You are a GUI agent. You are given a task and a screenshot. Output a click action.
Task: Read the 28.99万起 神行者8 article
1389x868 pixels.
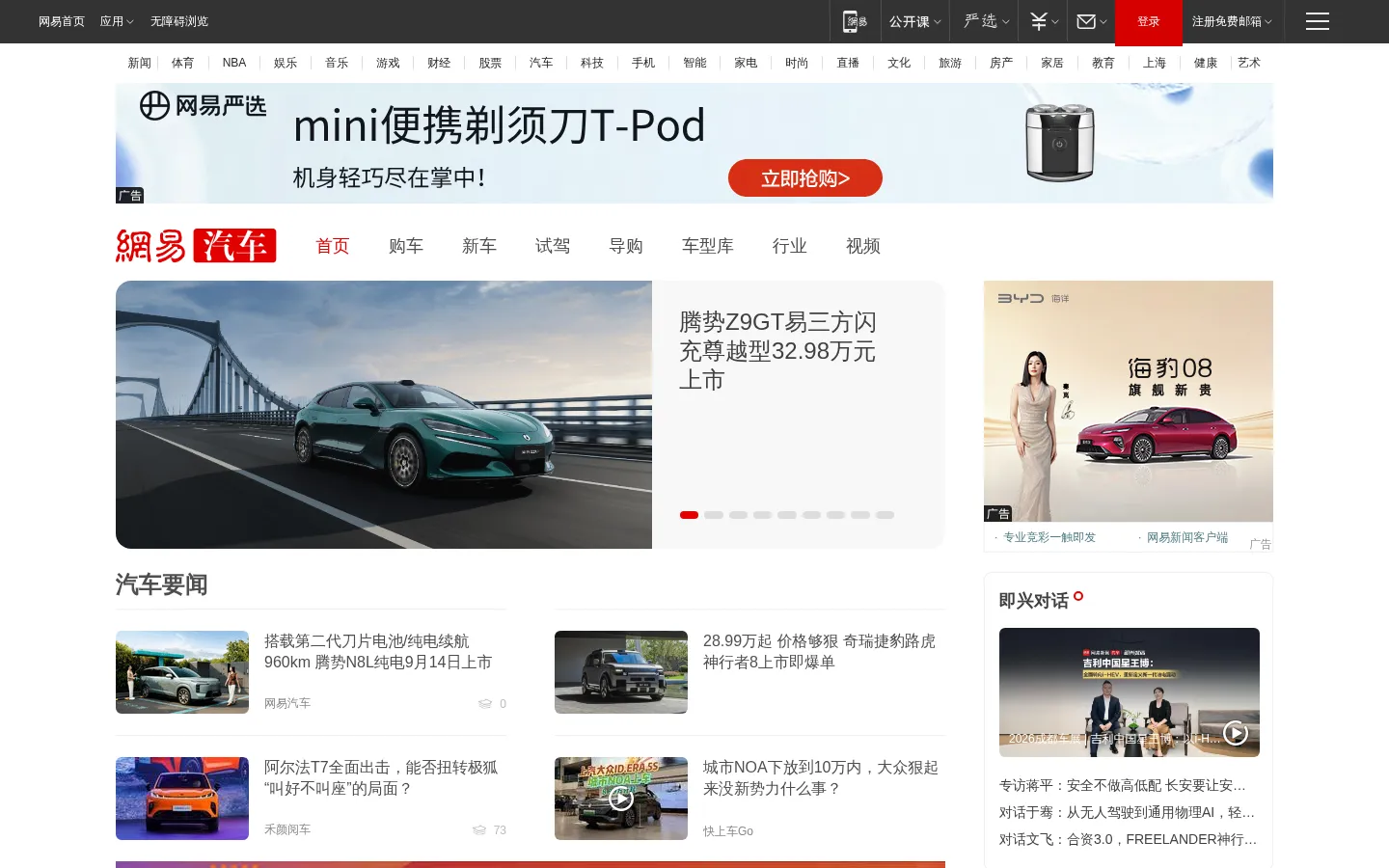tap(819, 652)
